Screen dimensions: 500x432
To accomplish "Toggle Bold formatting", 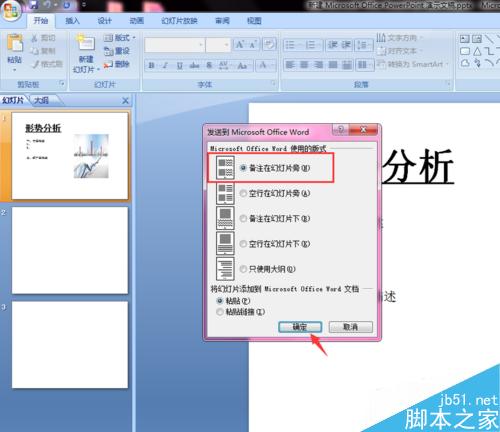I will [151, 65].
